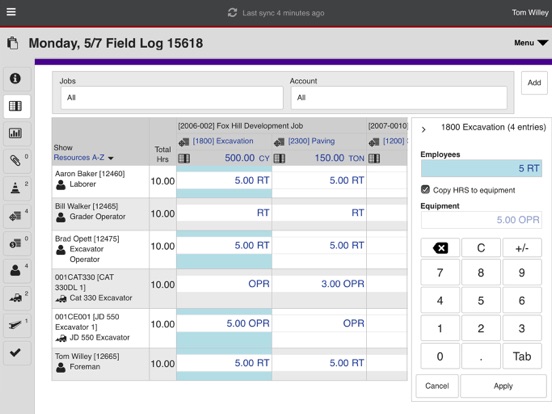Viewport: 552px width, 414px height.
Task: Click the Apply button
Action: click(x=503, y=386)
